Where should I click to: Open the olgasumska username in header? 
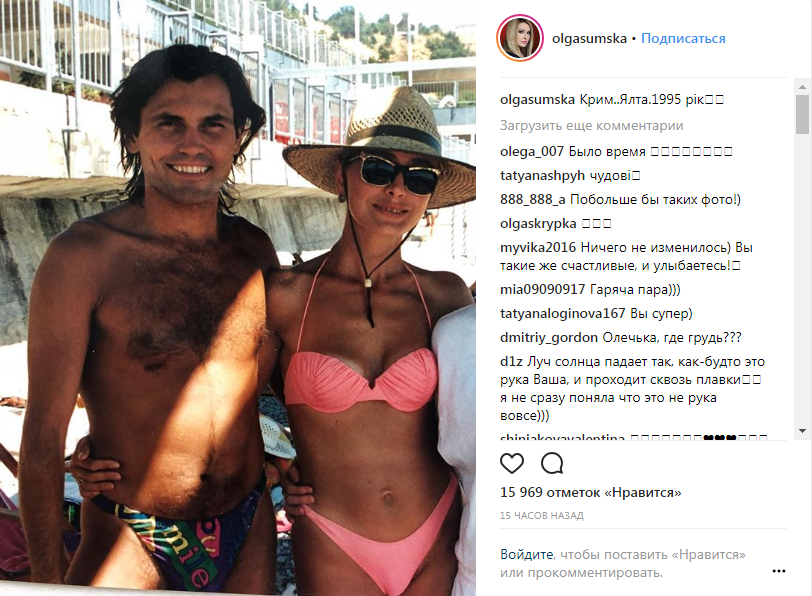pos(589,38)
